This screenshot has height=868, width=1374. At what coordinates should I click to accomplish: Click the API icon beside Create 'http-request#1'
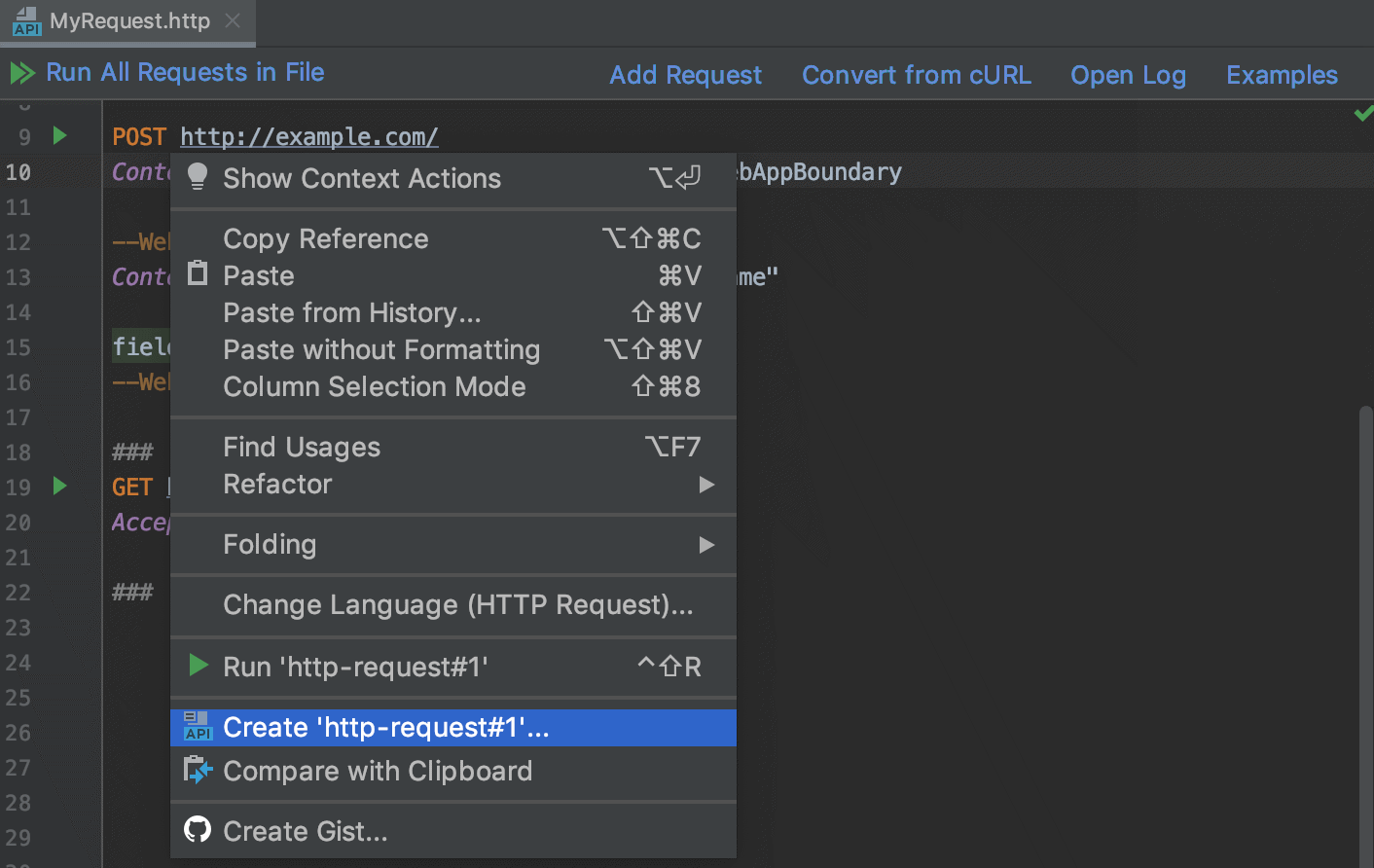pyautogui.click(x=198, y=727)
